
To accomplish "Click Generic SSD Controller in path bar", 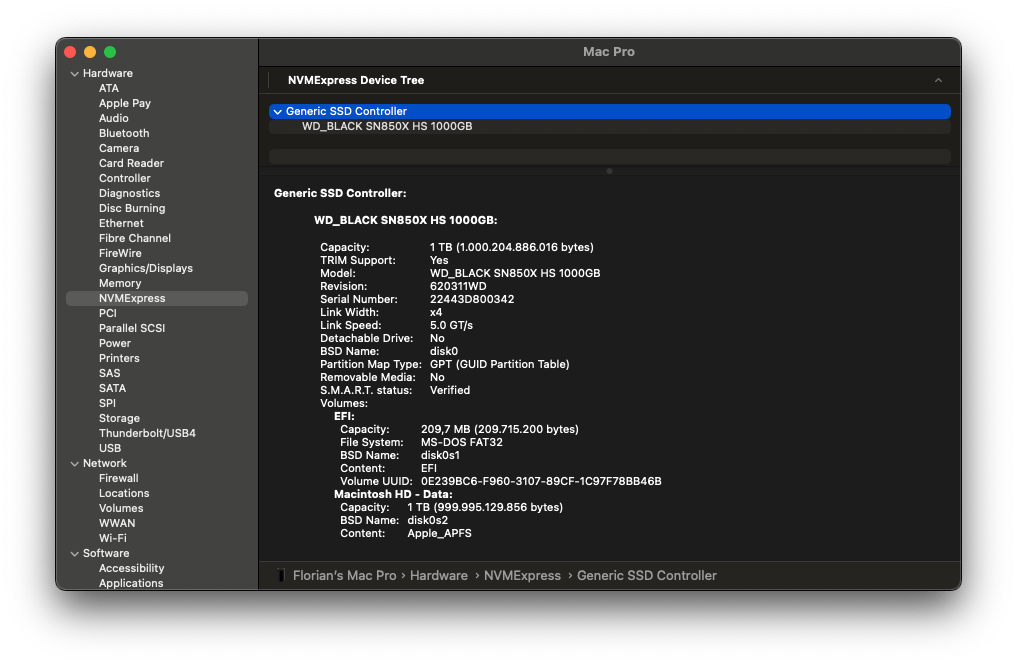I will point(647,576).
